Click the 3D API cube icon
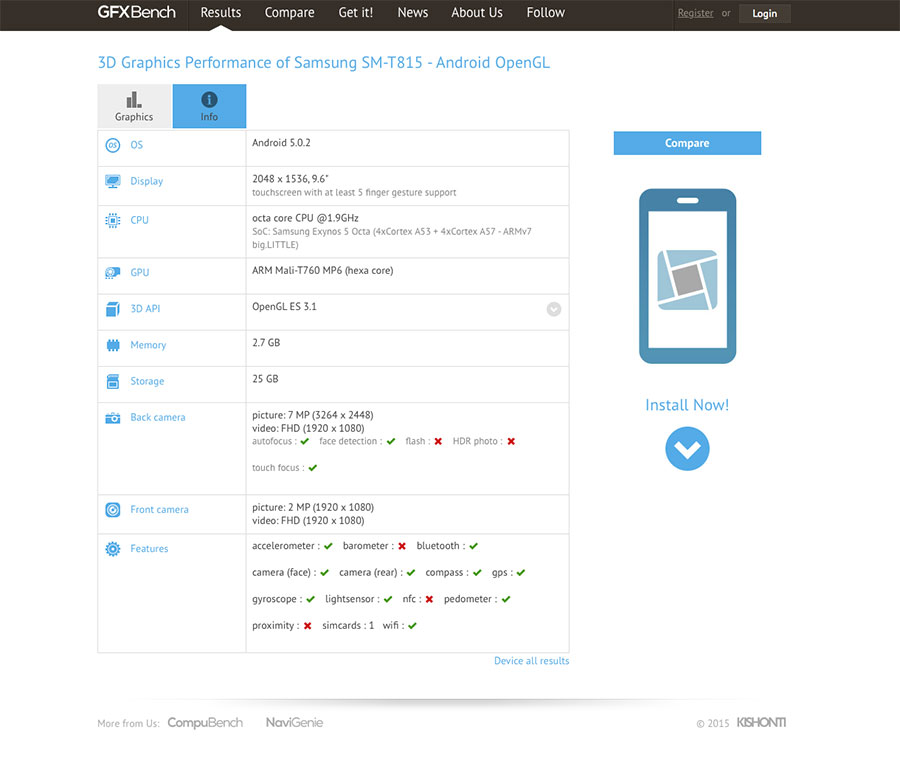This screenshot has width=900, height=769. pyautogui.click(x=113, y=309)
